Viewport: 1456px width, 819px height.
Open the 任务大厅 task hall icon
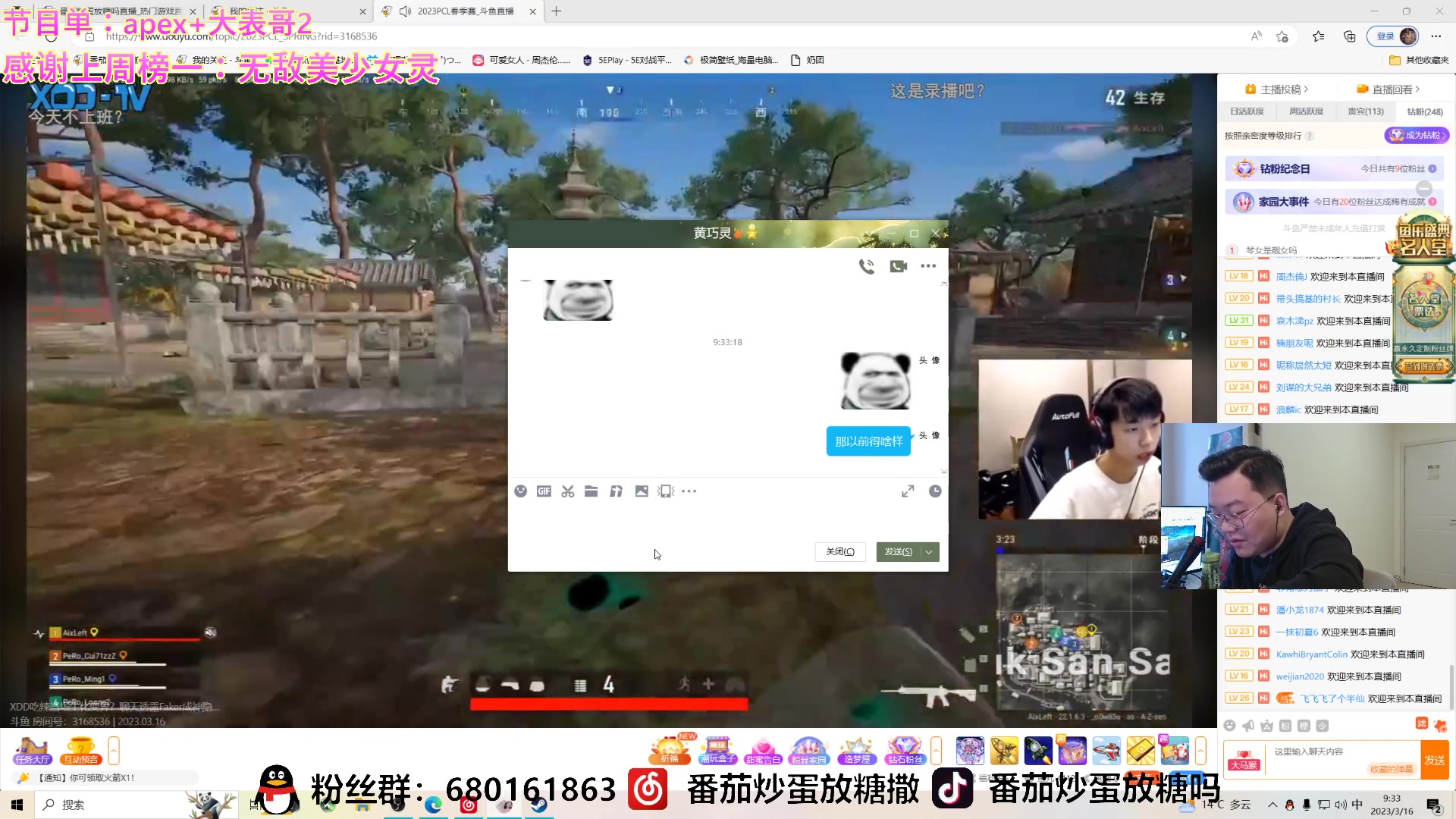point(32,751)
